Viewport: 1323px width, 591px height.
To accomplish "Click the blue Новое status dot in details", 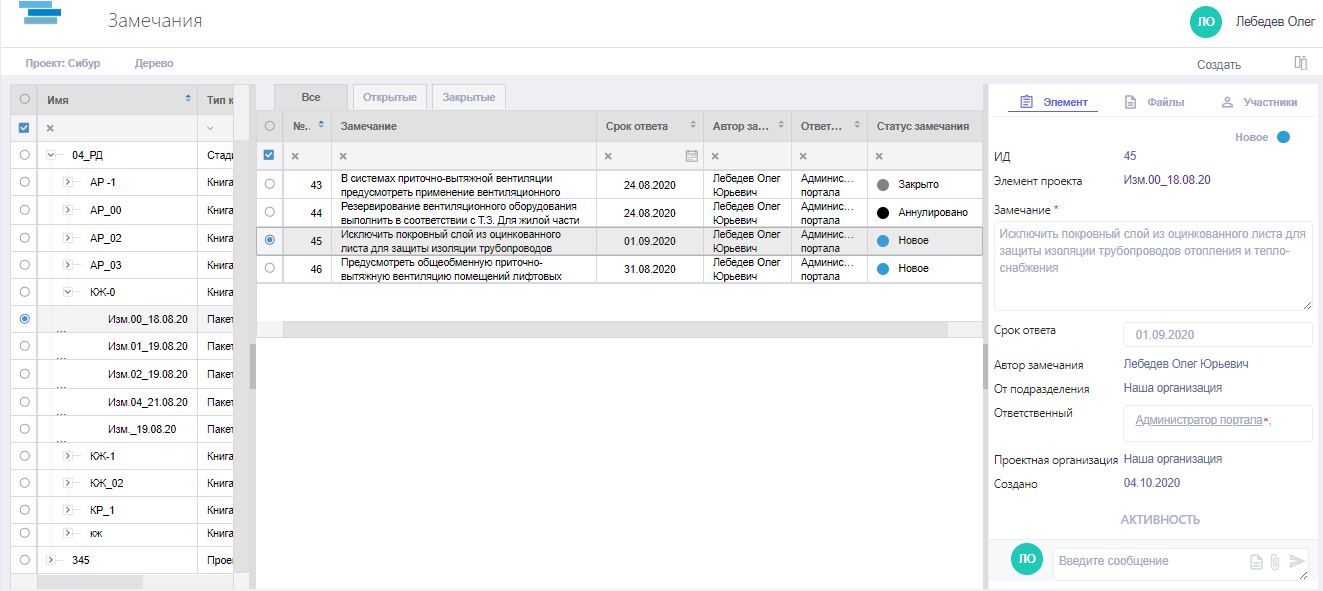I will point(1283,137).
